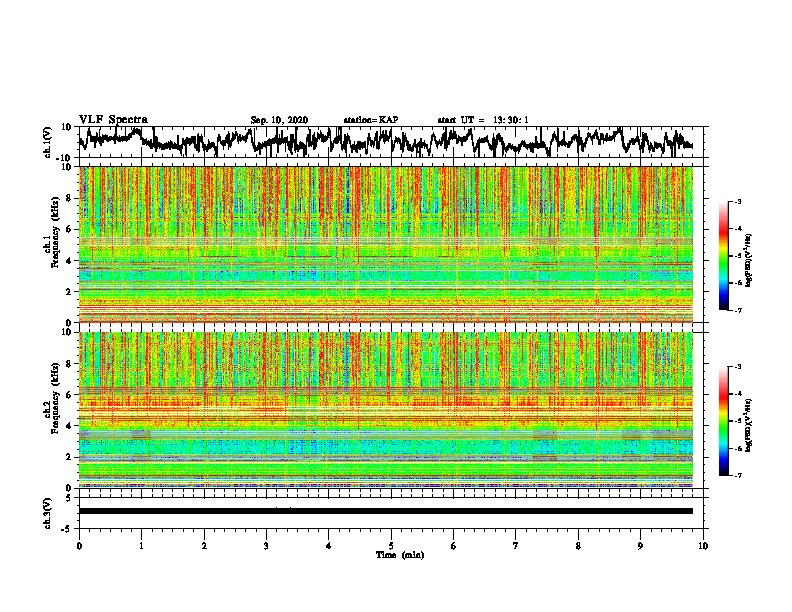Click the ch.1 spectrogram color scale bar

pos(724,256)
